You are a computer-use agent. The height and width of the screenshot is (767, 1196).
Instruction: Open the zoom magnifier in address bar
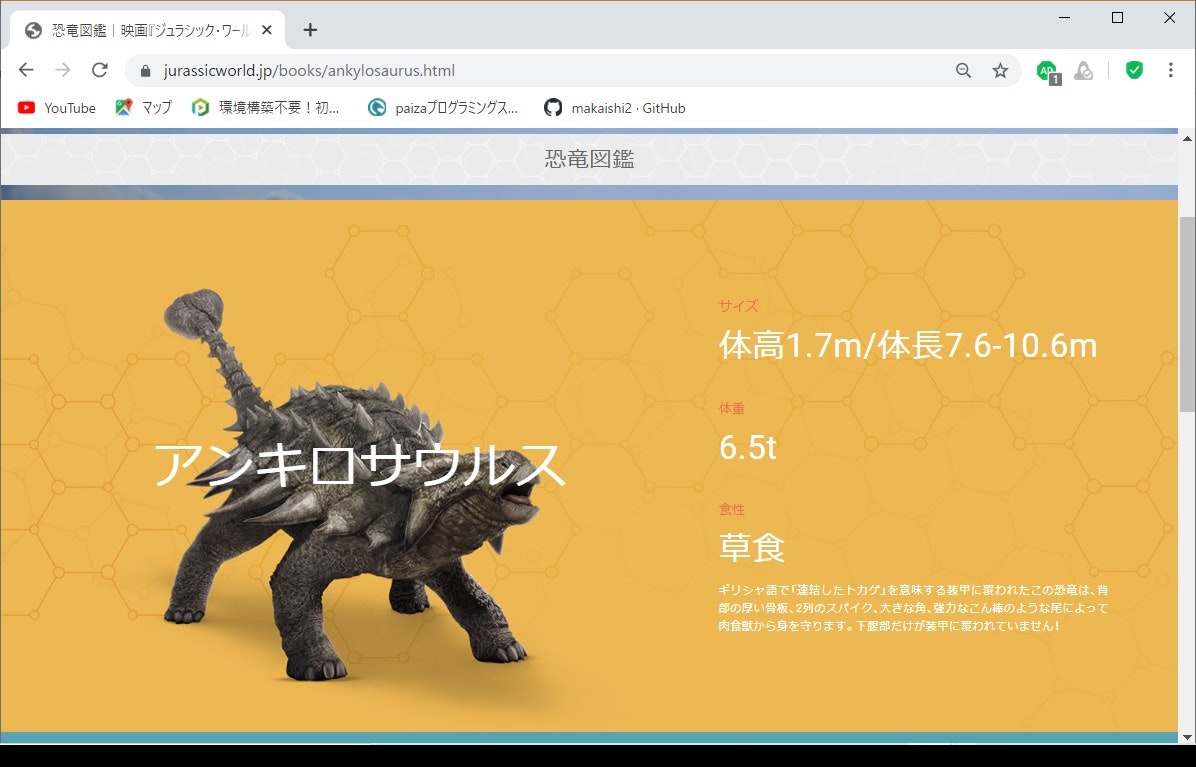[963, 70]
